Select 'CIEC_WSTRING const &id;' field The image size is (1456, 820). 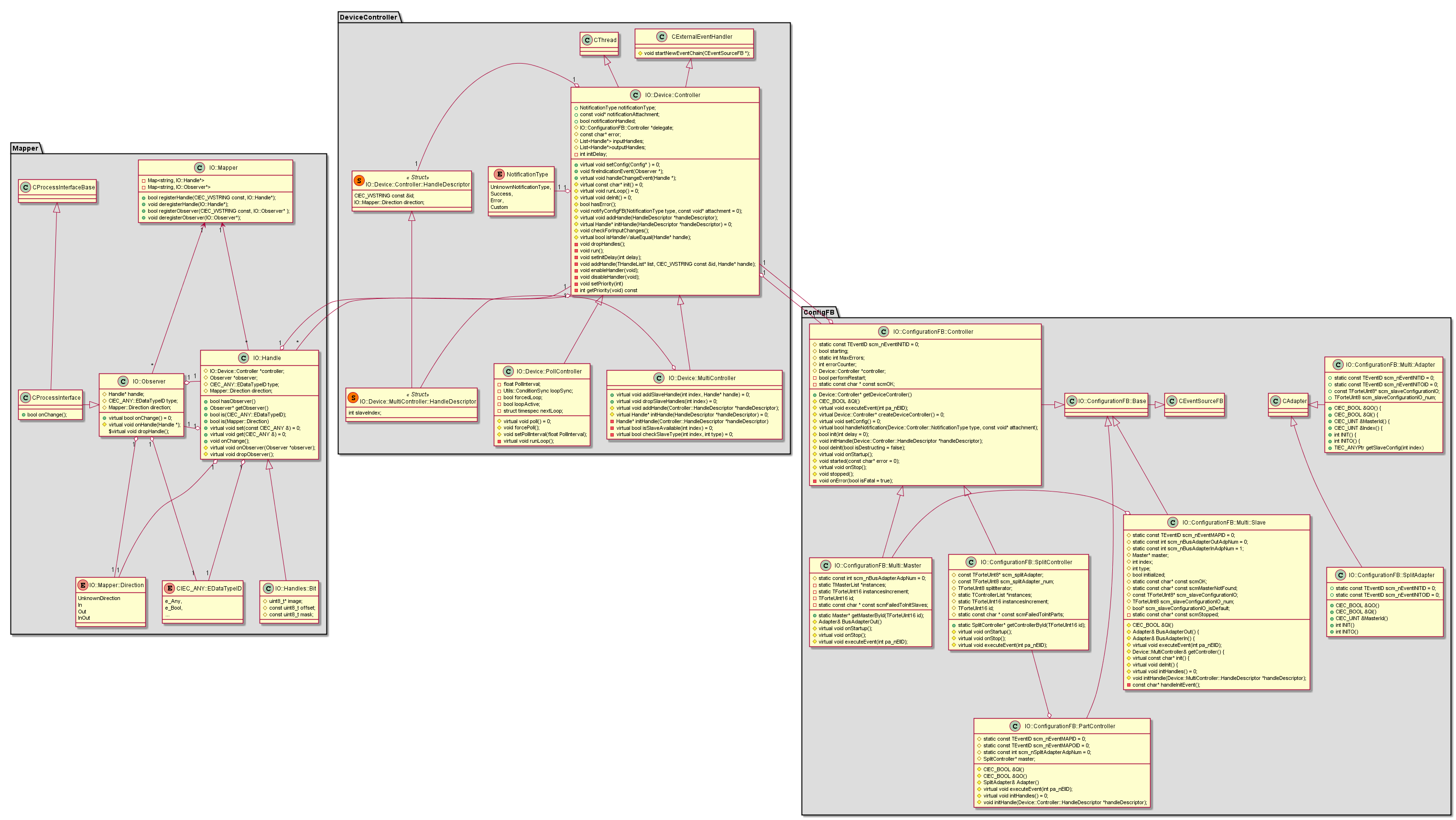point(384,196)
